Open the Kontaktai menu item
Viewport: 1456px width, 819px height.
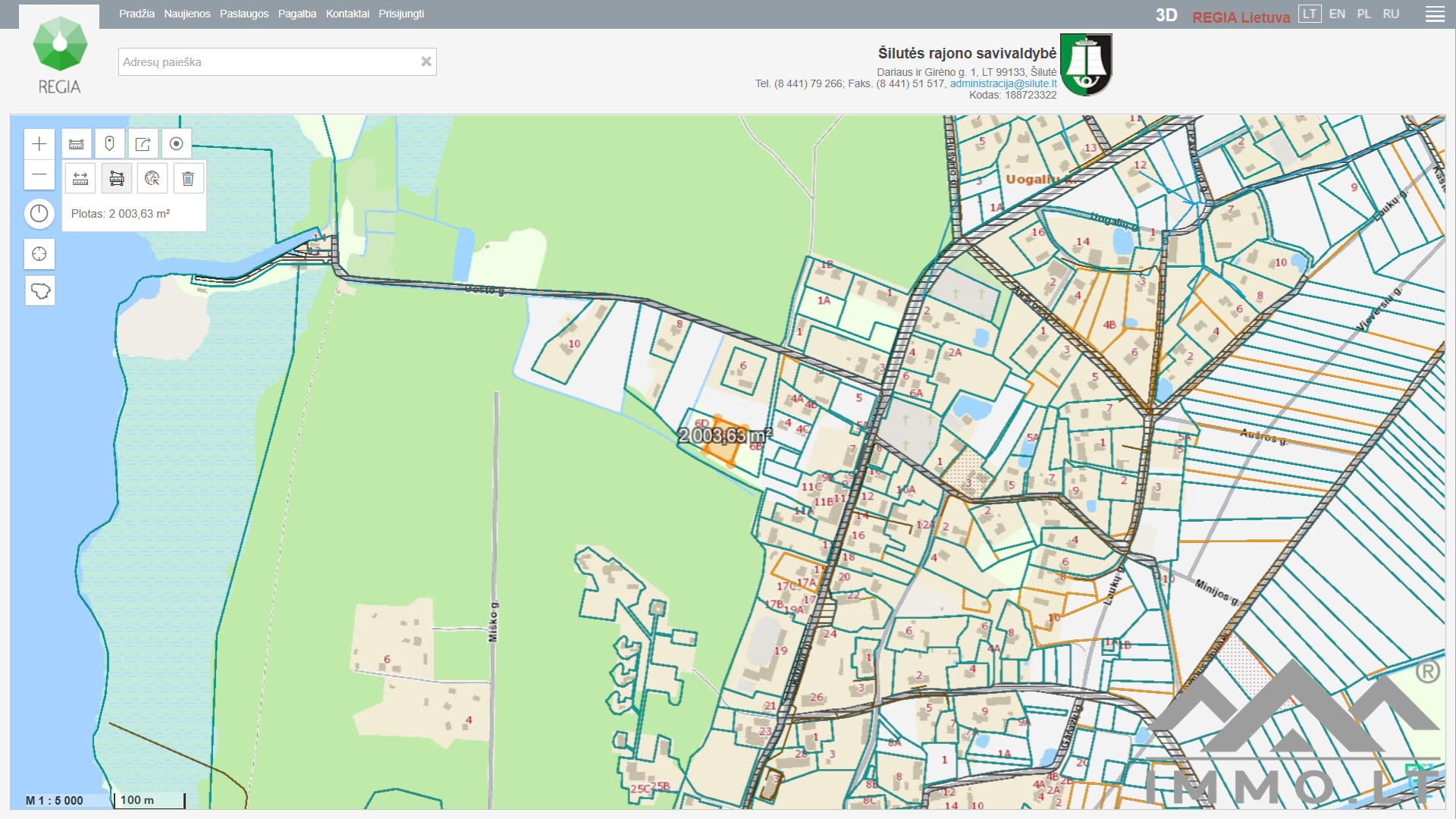347,14
